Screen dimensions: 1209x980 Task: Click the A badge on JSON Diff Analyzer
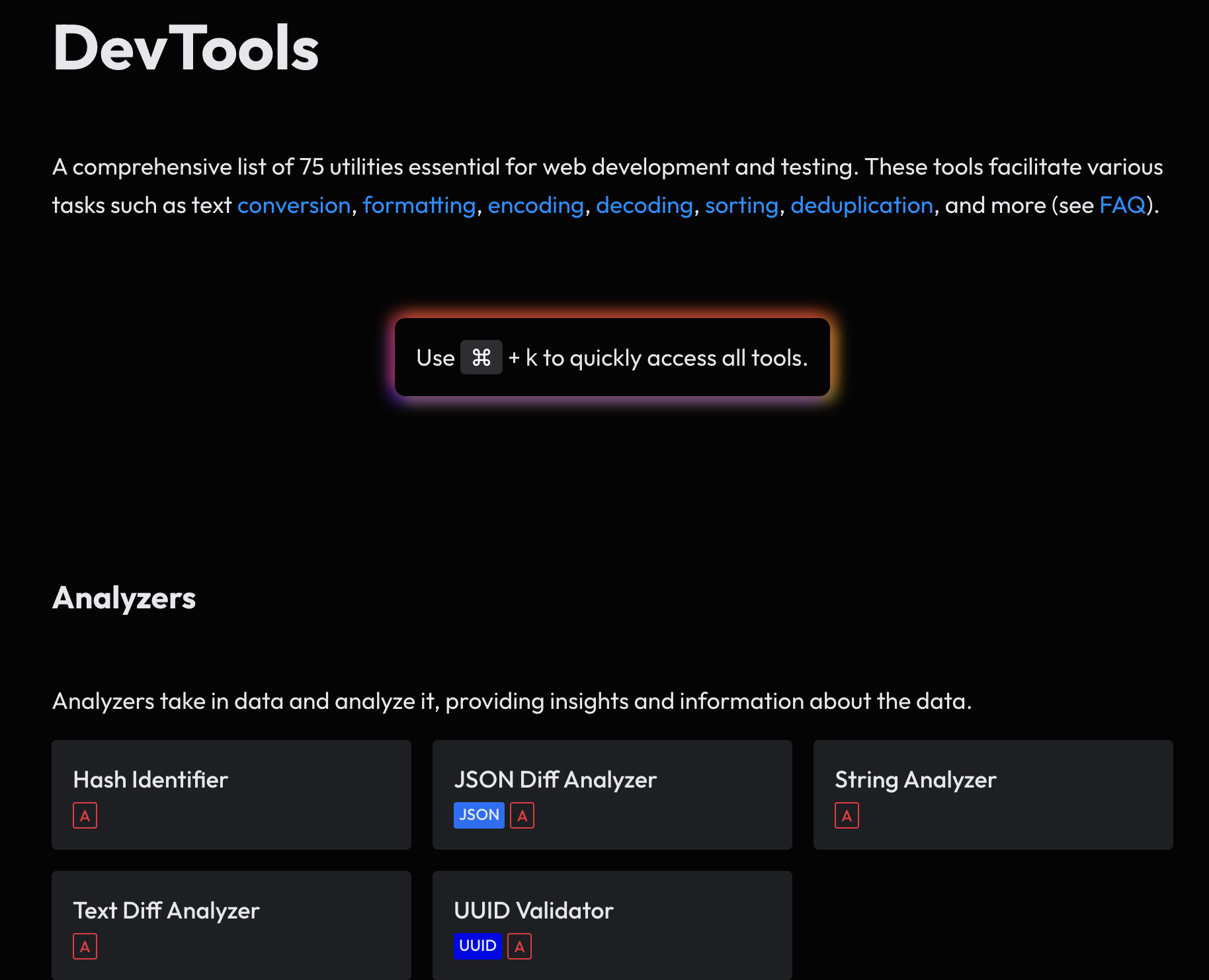click(522, 815)
